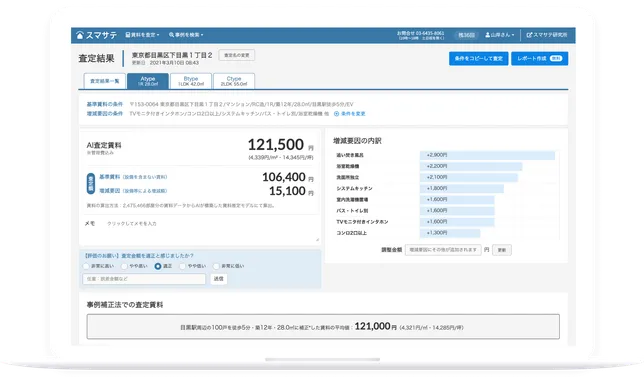
Task: Open the 山岸さん user account dropdown
Action: [x=499, y=35]
